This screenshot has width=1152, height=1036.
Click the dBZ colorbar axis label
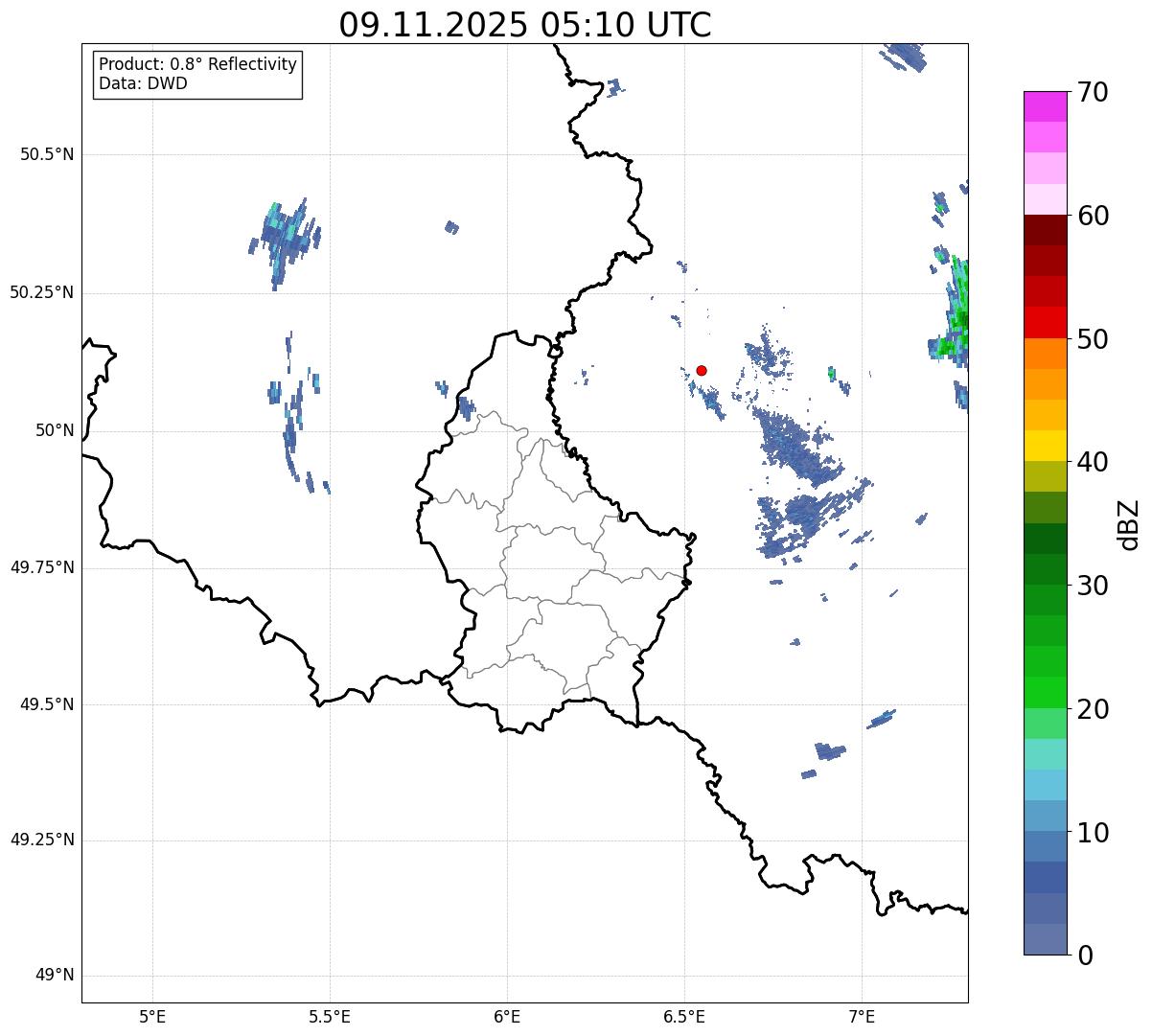[x=1130, y=523]
